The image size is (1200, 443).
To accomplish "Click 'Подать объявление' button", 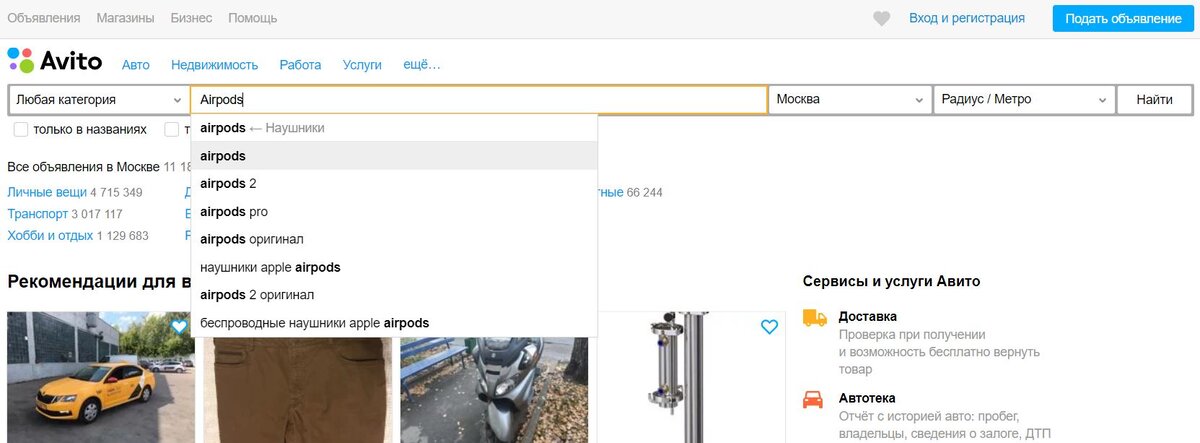I will click(x=1123, y=18).
